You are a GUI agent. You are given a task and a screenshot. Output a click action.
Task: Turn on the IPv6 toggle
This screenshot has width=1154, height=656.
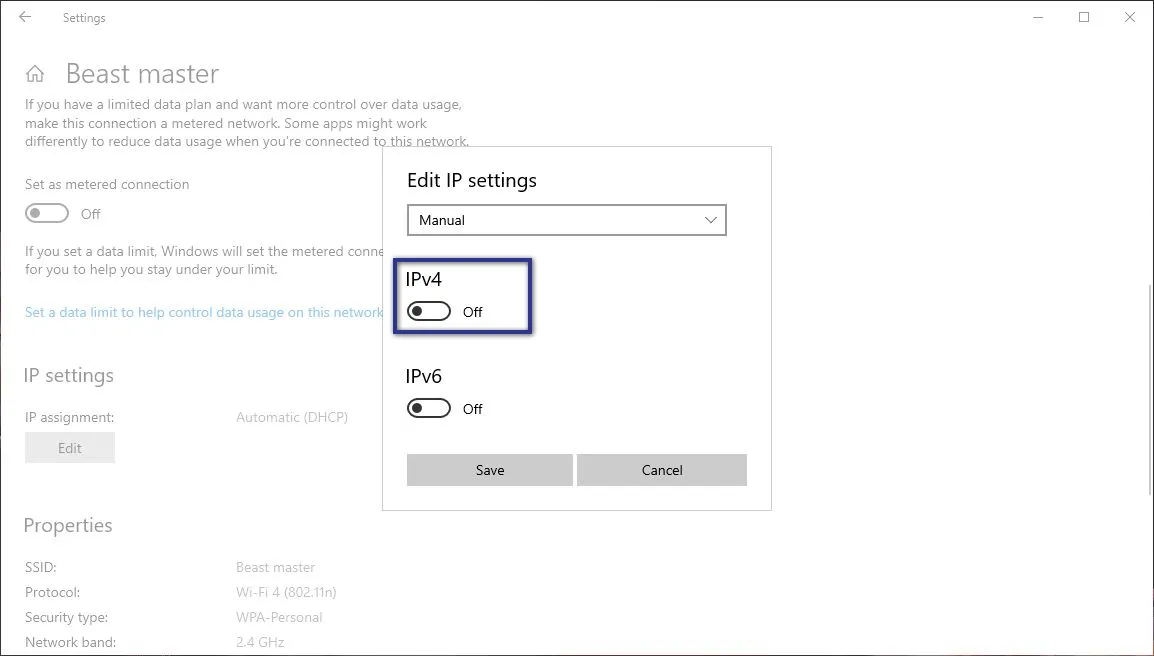pos(428,408)
